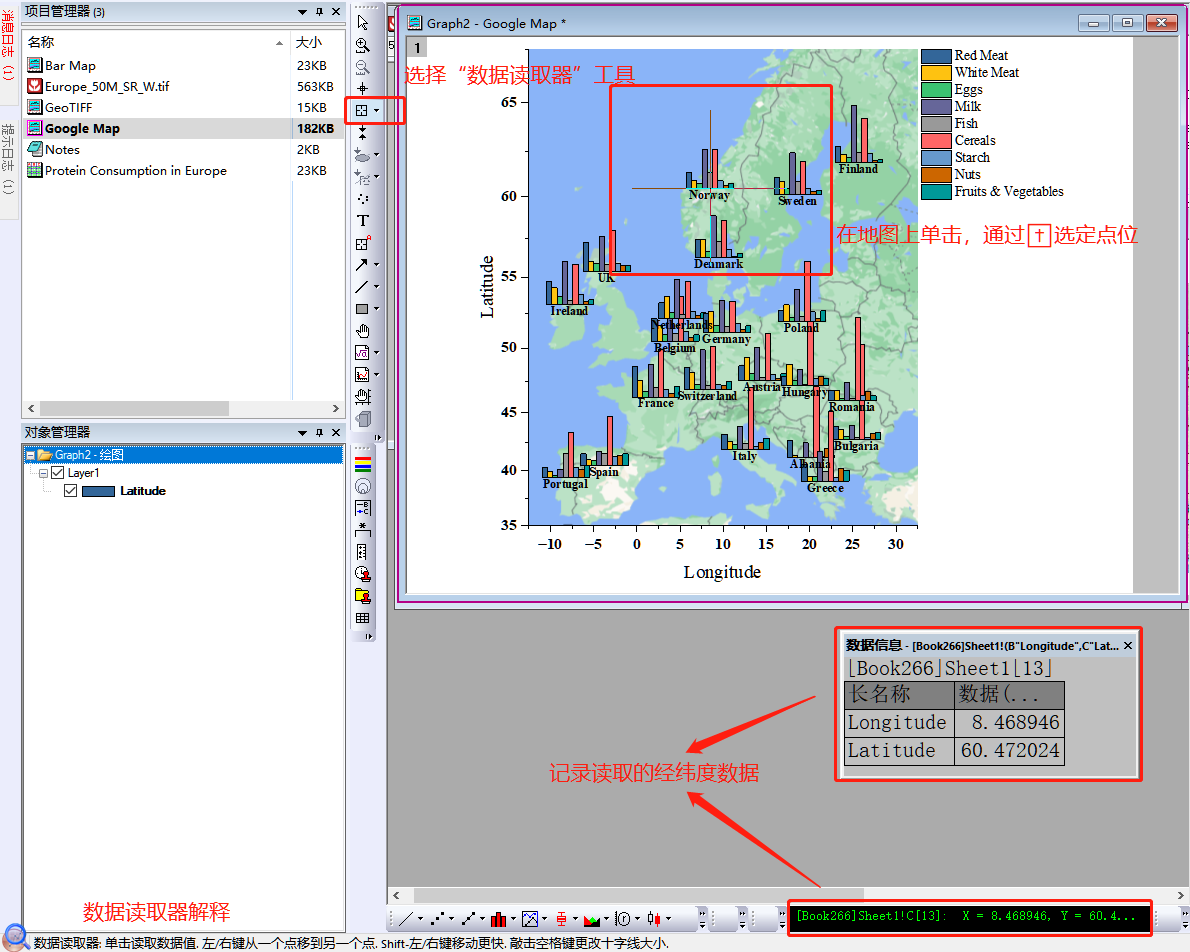The width and height of the screenshot is (1190, 952).
Task: Pin the Project Manager panel
Action: pos(320,12)
